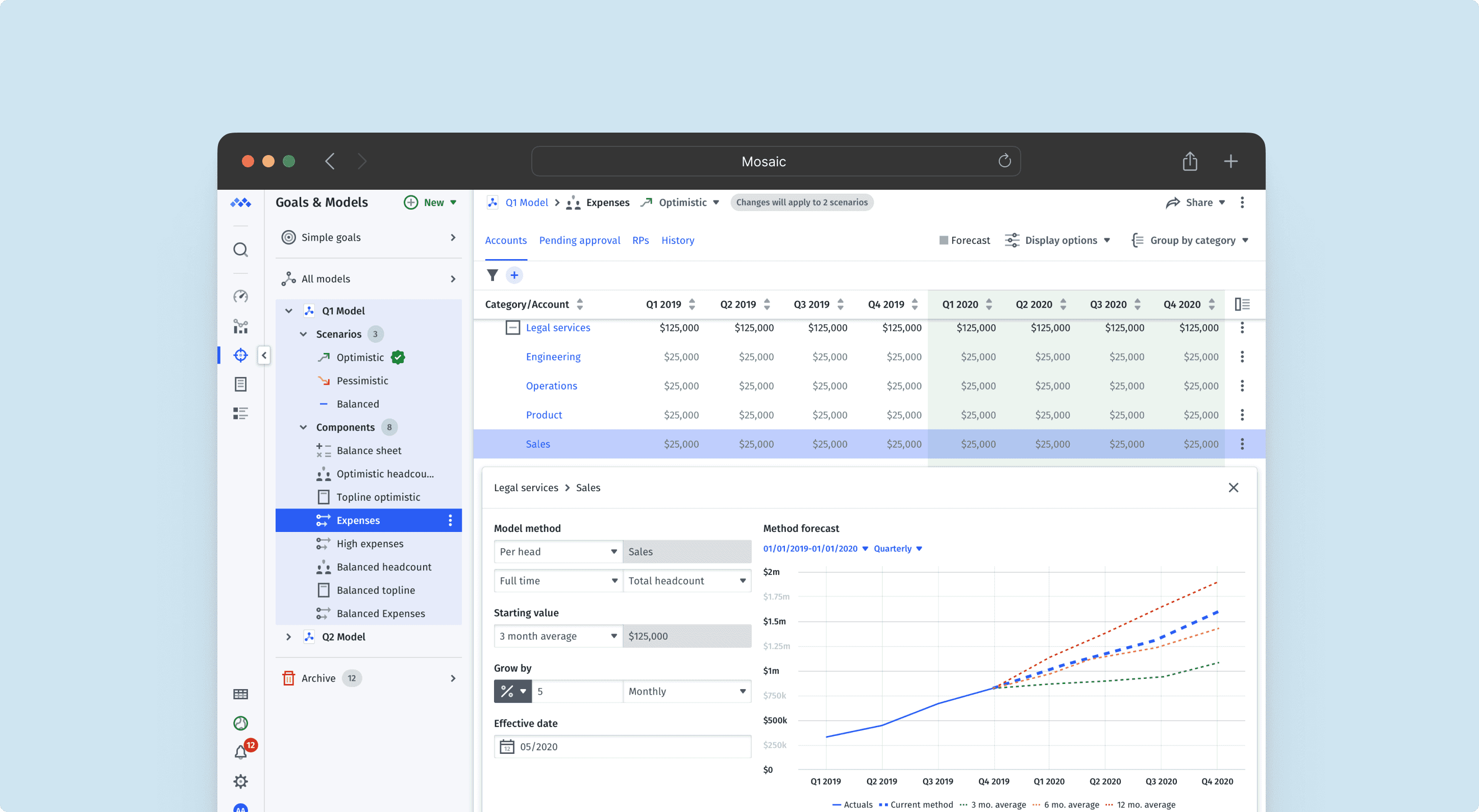Screen dimensions: 1479x812
Task: Click the Mosaic logo icon in sidebar
Action: 240,202
